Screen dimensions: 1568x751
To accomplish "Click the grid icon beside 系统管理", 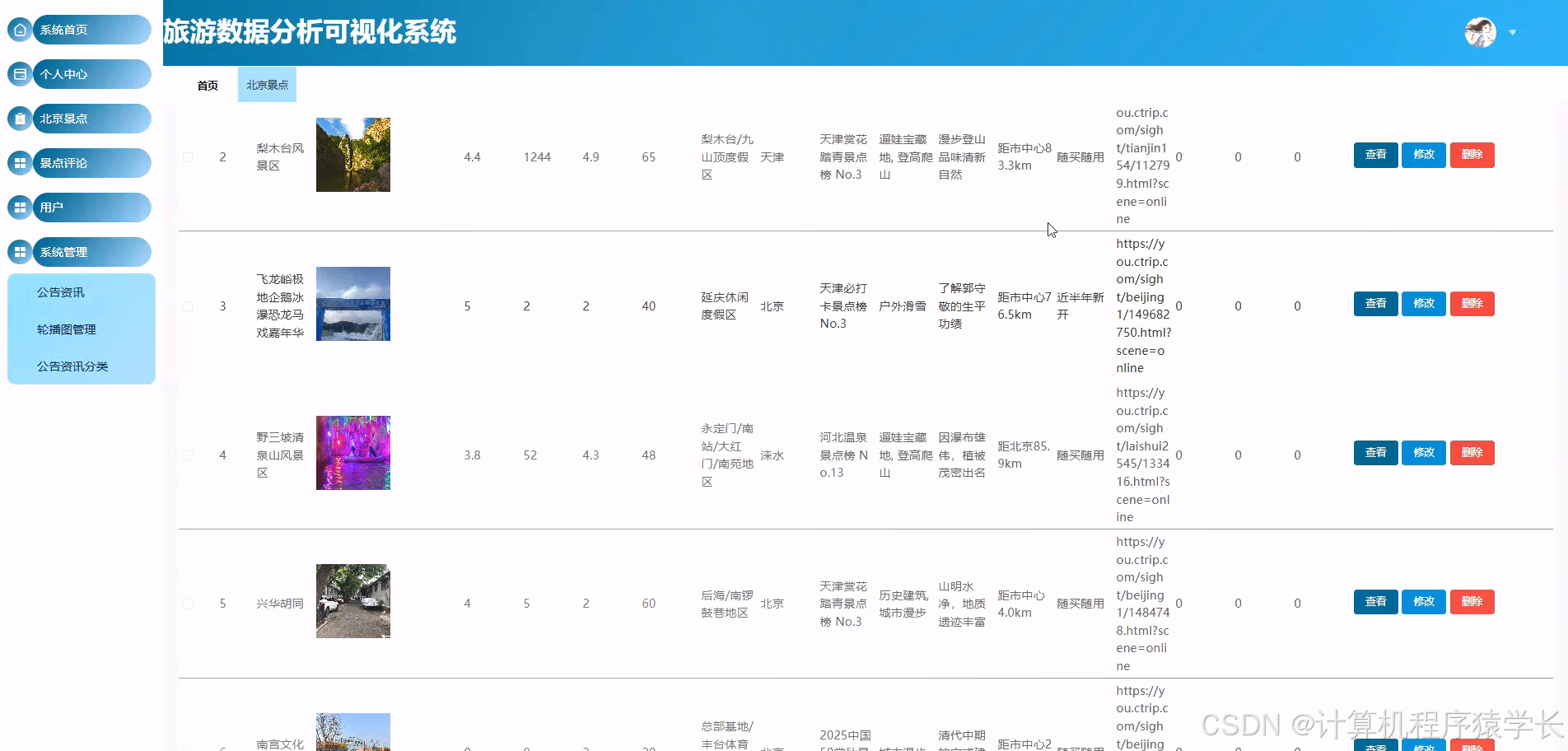I will click(21, 252).
